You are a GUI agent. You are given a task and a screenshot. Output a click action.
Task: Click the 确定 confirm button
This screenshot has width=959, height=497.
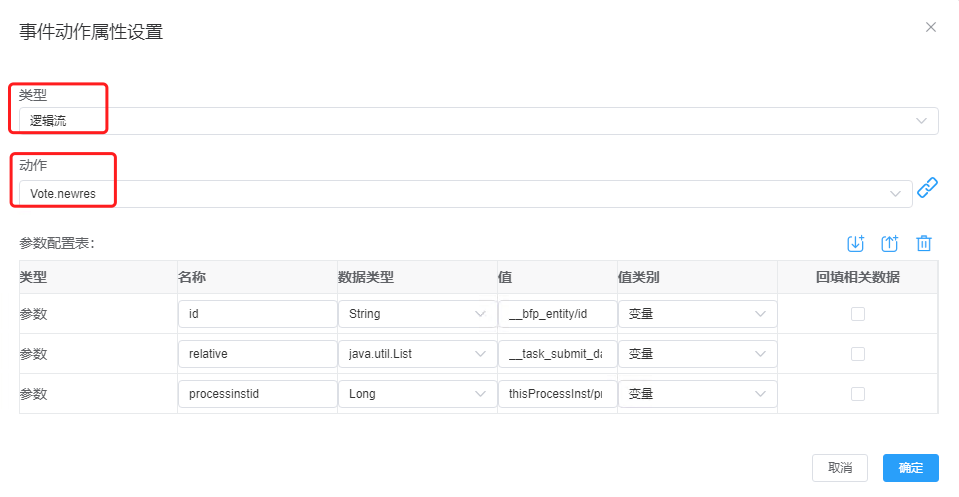click(x=910, y=468)
